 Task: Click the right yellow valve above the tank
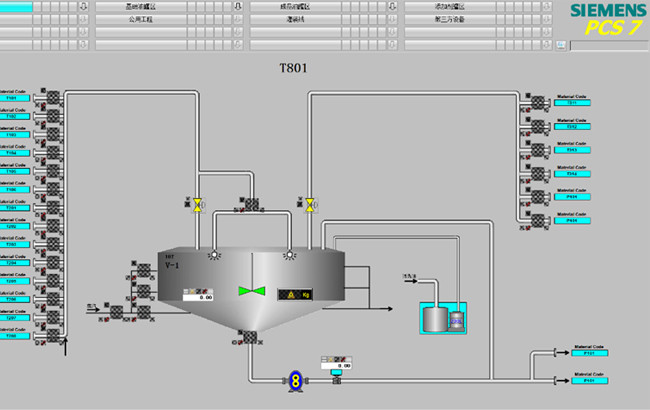(x=310, y=205)
